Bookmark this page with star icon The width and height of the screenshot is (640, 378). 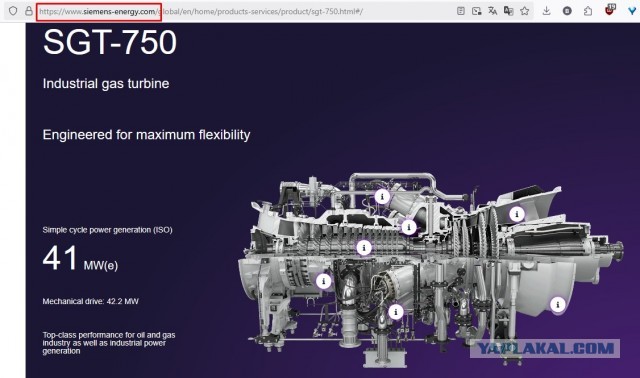525,11
